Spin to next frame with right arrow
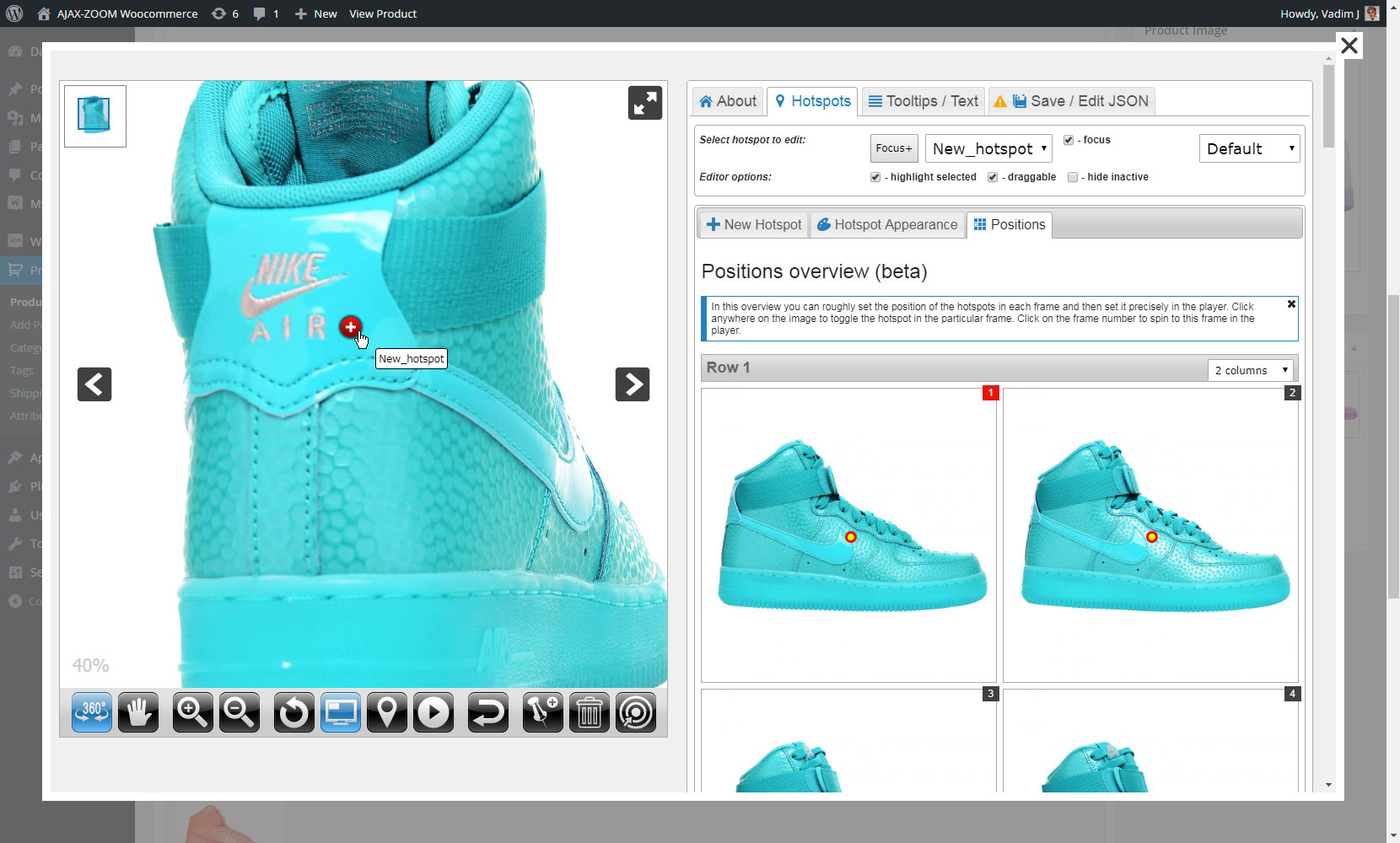The height and width of the screenshot is (843, 1400). point(633,384)
